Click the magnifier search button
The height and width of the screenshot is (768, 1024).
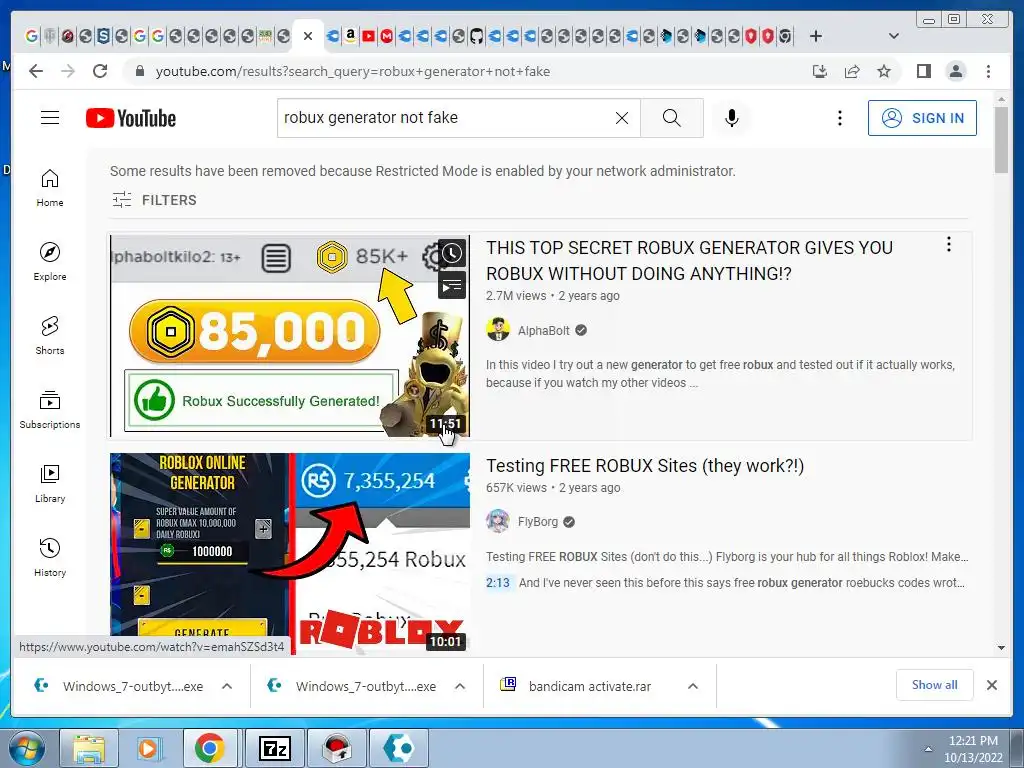click(671, 118)
